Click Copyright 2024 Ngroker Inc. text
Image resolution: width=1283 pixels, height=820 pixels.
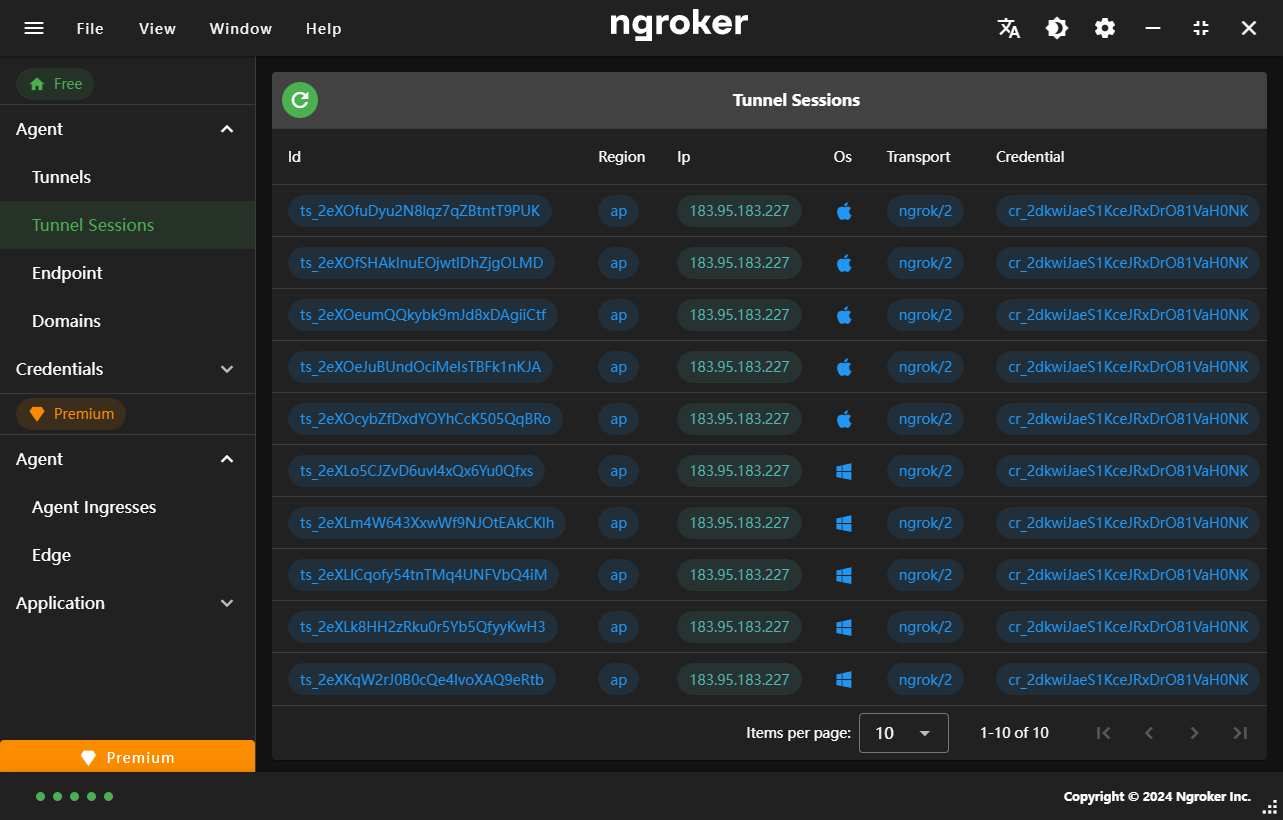pyautogui.click(x=1157, y=797)
